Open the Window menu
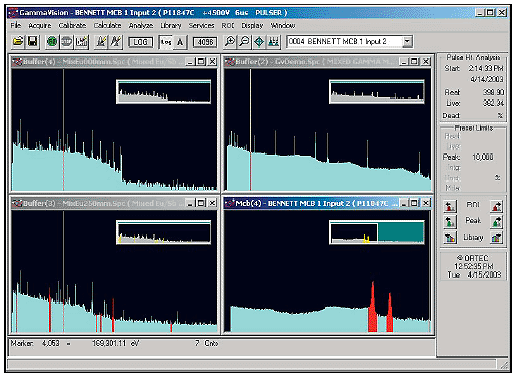 [x=283, y=25]
